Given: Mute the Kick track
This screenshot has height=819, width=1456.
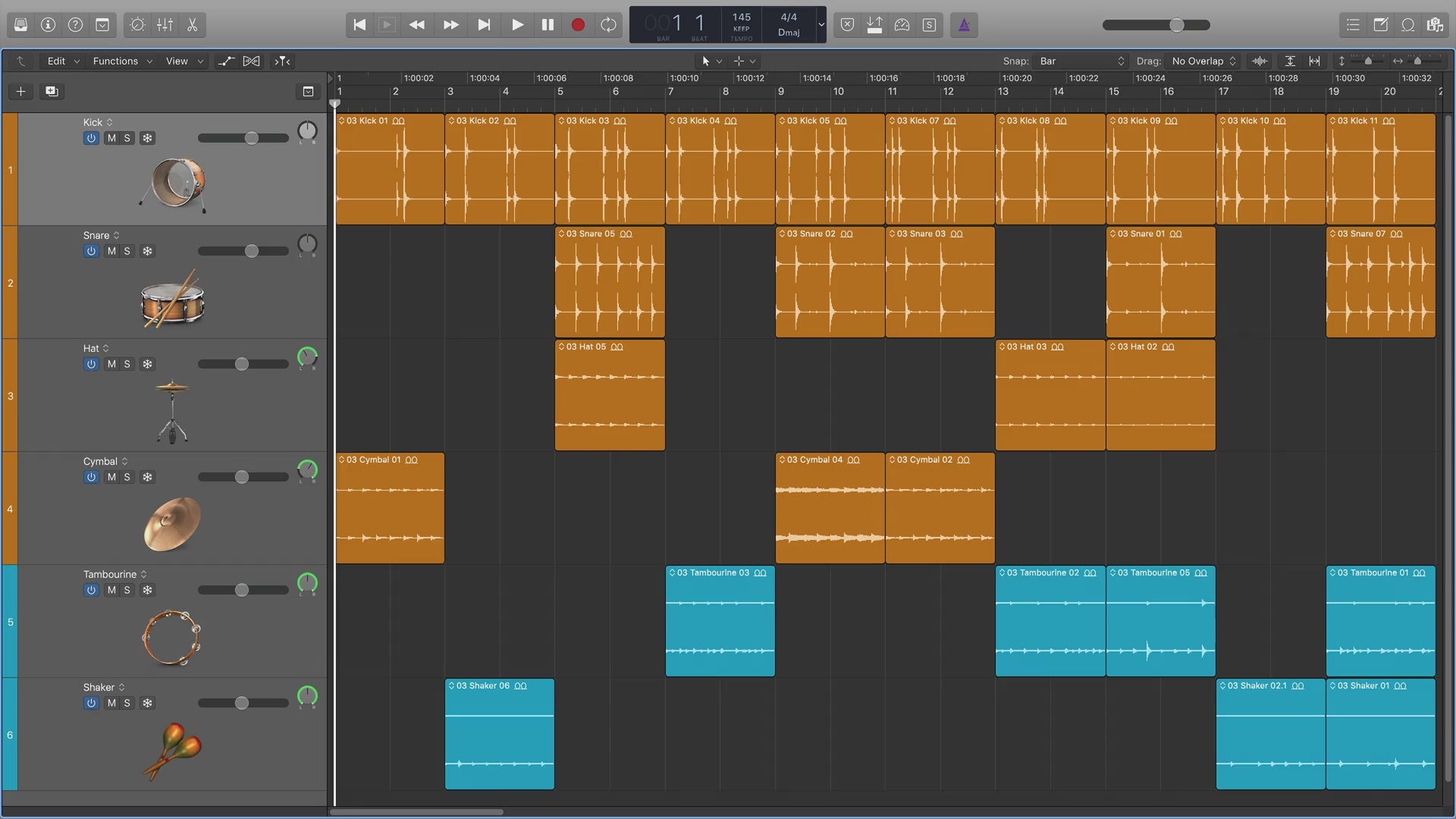Looking at the screenshot, I should [x=111, y=138].
